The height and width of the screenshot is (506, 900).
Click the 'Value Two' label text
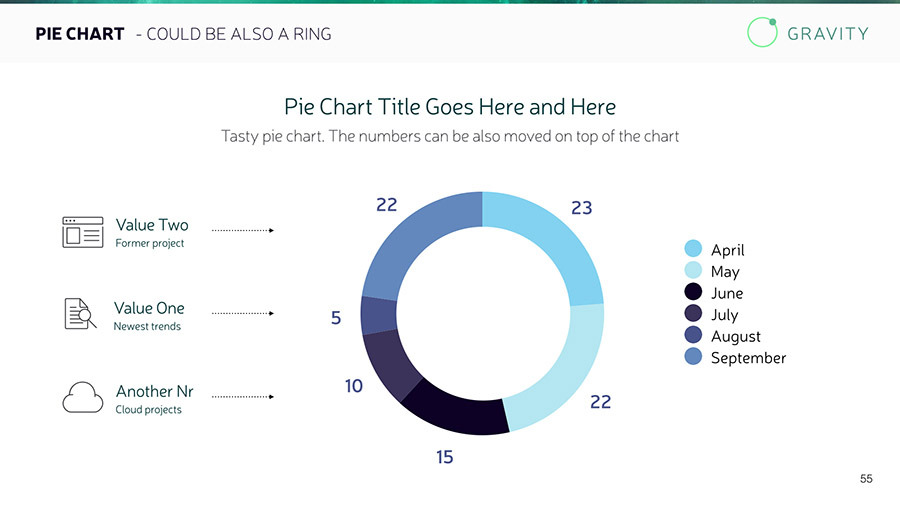coord(152,225)
